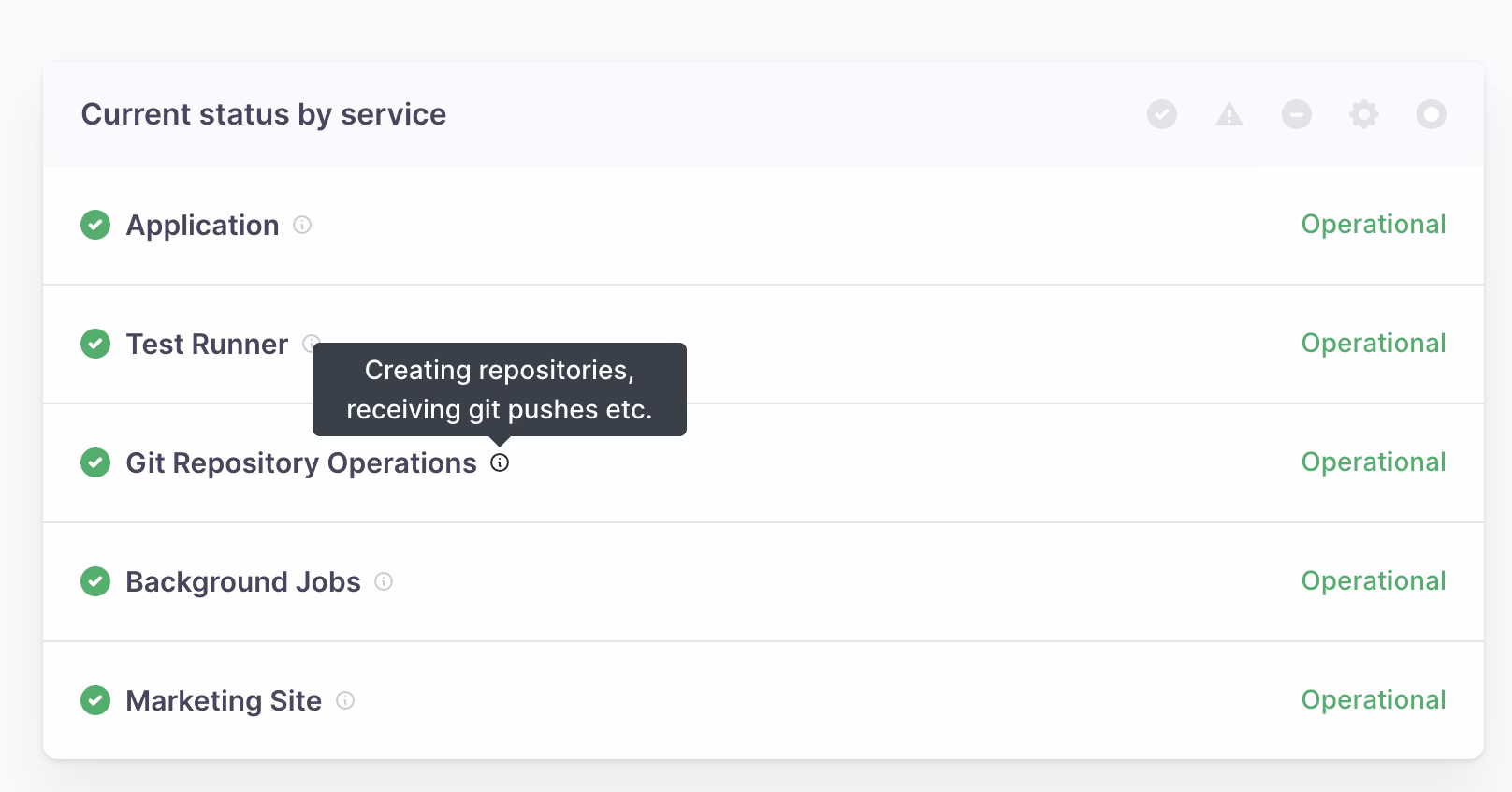This screenshot has width=1512, height=792.
Task: Click the green check next to Background Jobs
Action: 95,581
